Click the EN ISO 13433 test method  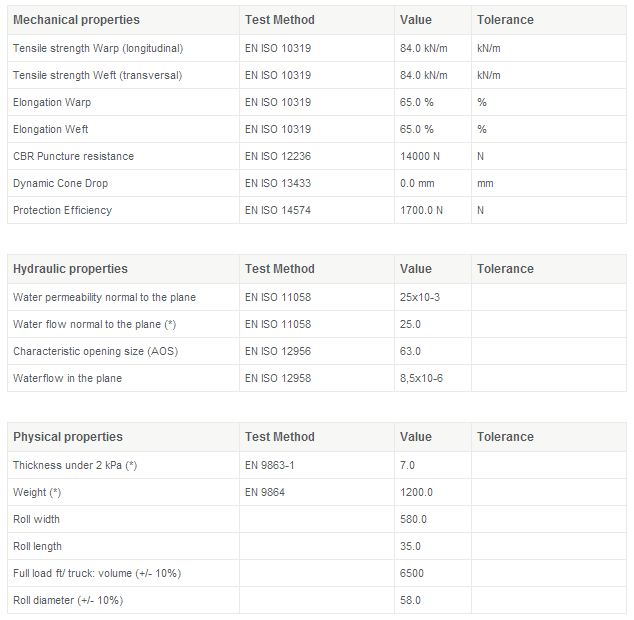click(x=278, y=183)
